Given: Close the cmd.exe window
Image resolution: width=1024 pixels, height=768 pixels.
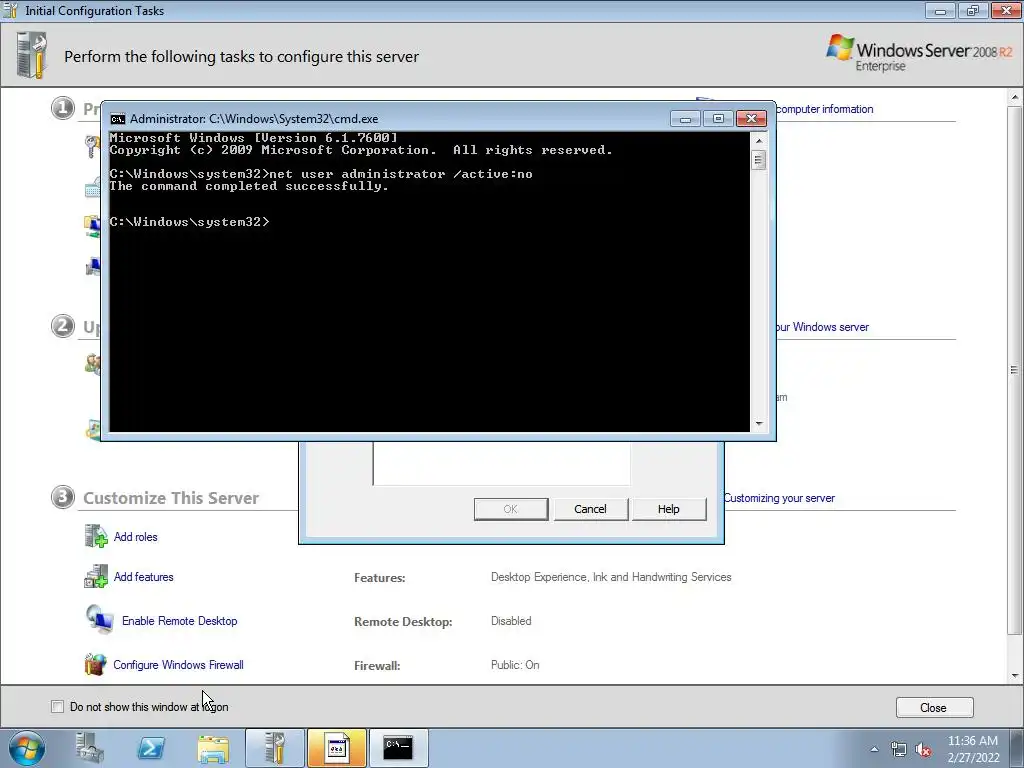Looking at the screenshot, I should (752, 118).
